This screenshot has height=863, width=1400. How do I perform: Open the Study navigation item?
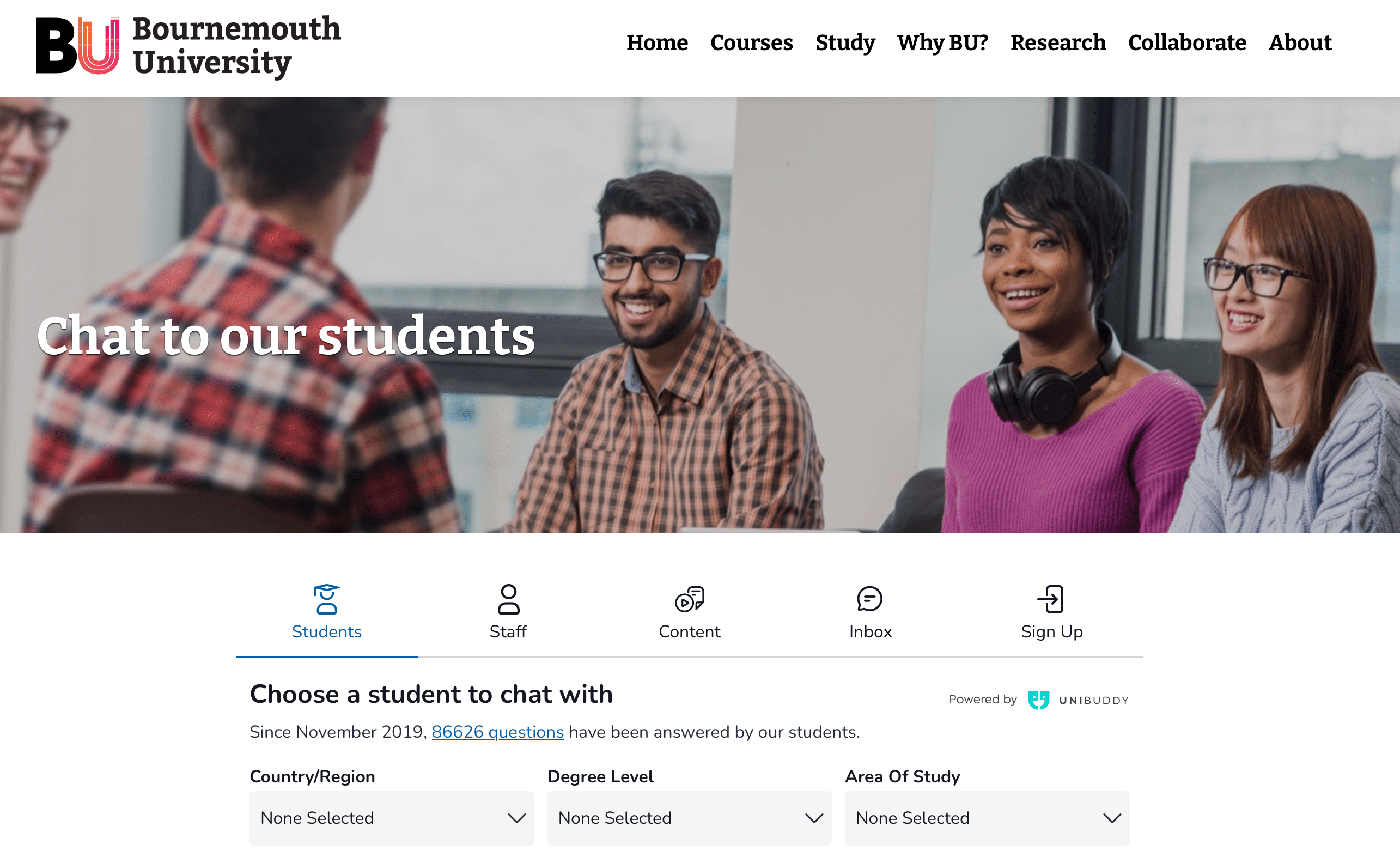[845, 44]
